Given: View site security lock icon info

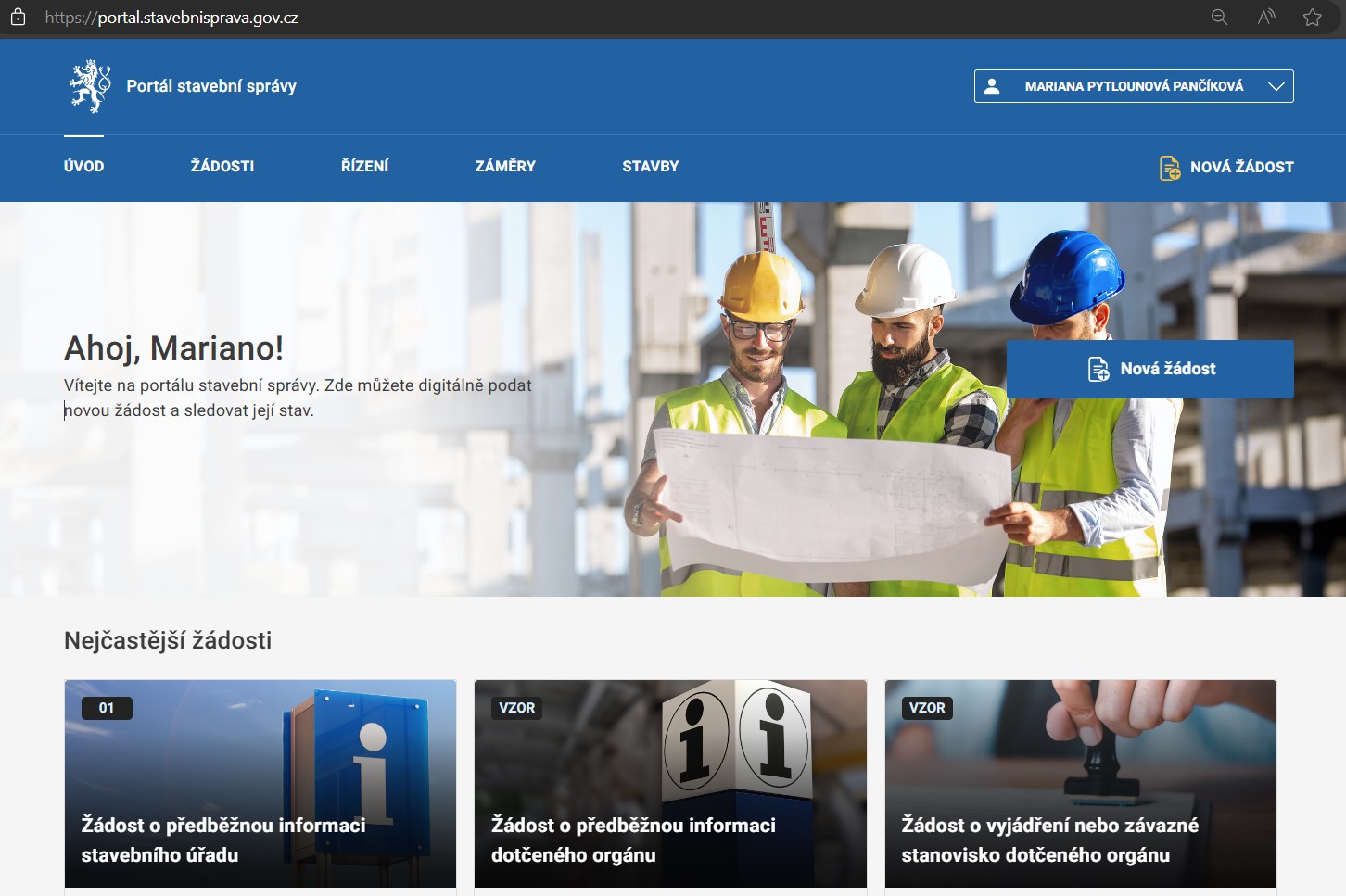Looking at the screenshot, I should pyautogui.click(x=19, y=18).
